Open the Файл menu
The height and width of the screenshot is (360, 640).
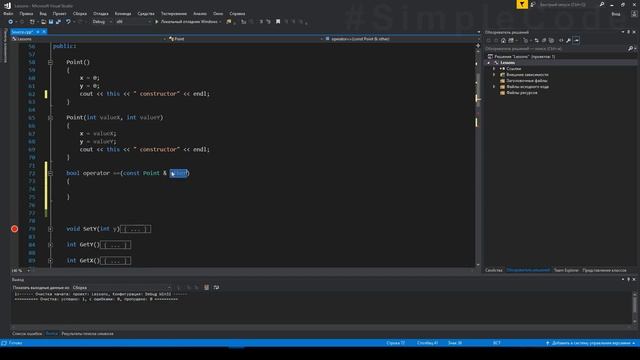[8, 13]
